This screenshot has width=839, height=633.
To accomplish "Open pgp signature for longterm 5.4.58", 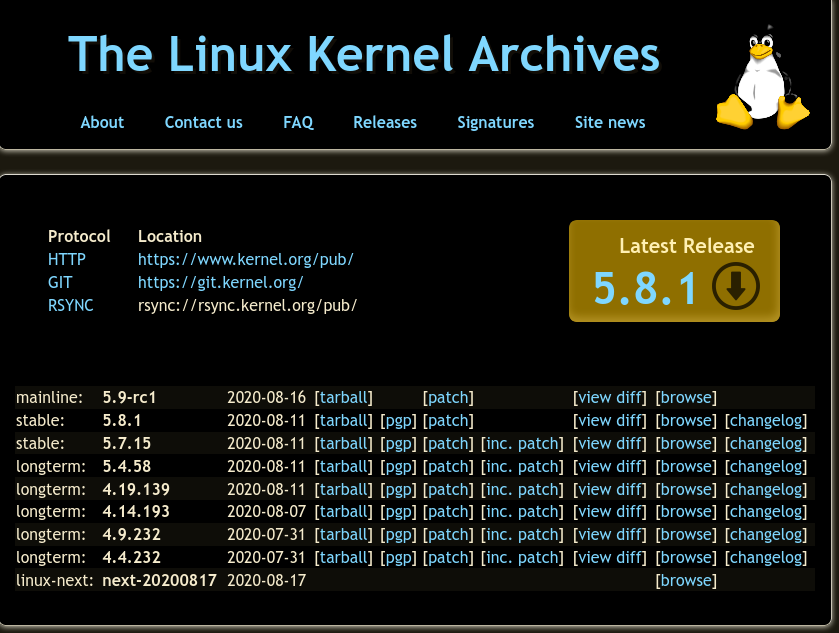I will (x=399, y=467).
